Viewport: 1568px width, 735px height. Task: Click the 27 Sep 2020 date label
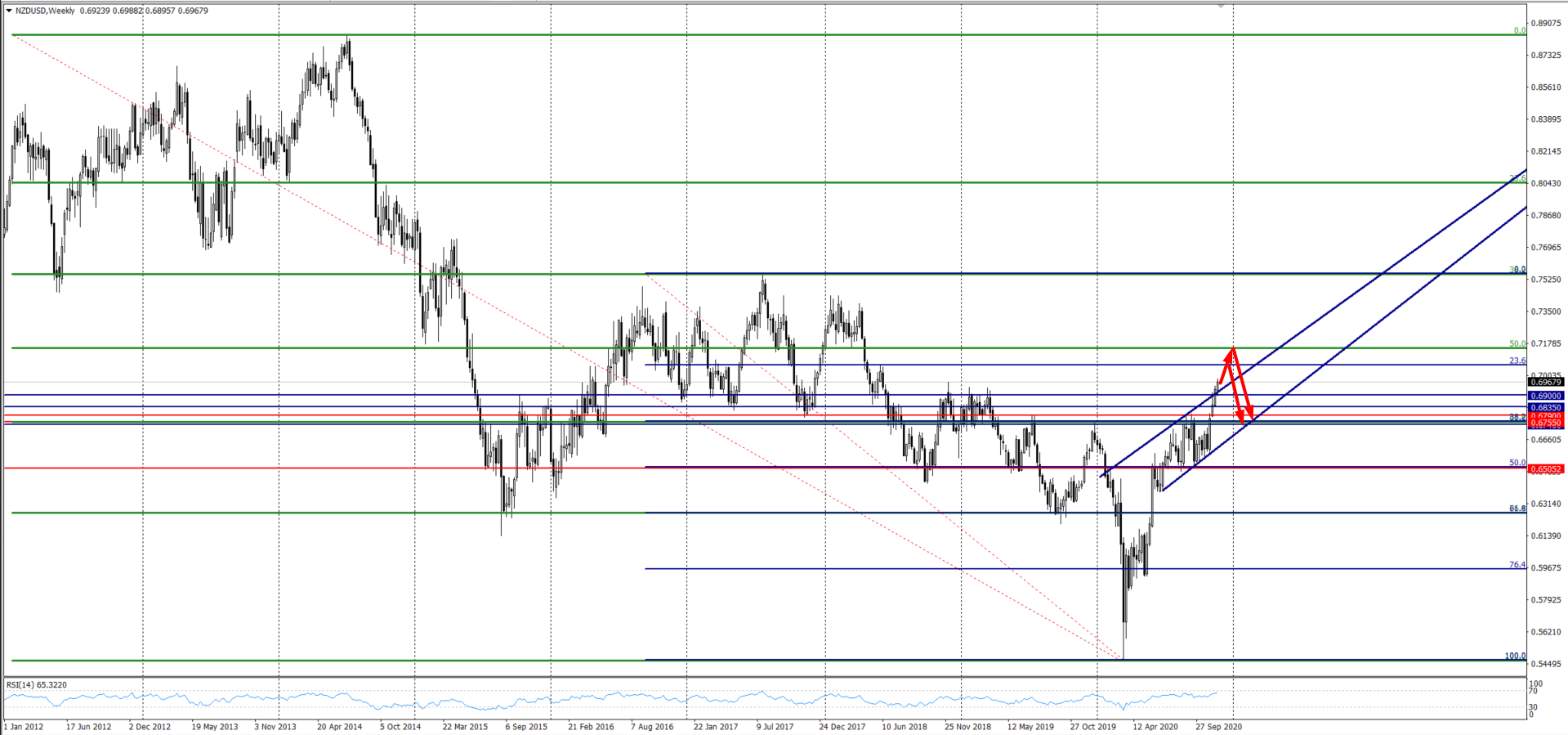(x=1218, y=726)
